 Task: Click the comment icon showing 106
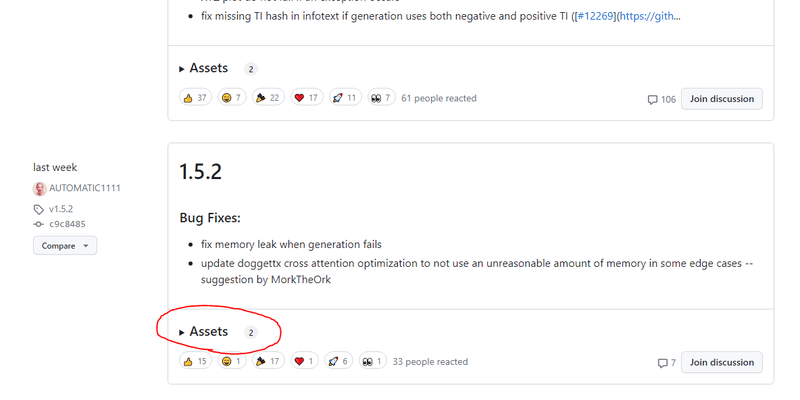662,99
